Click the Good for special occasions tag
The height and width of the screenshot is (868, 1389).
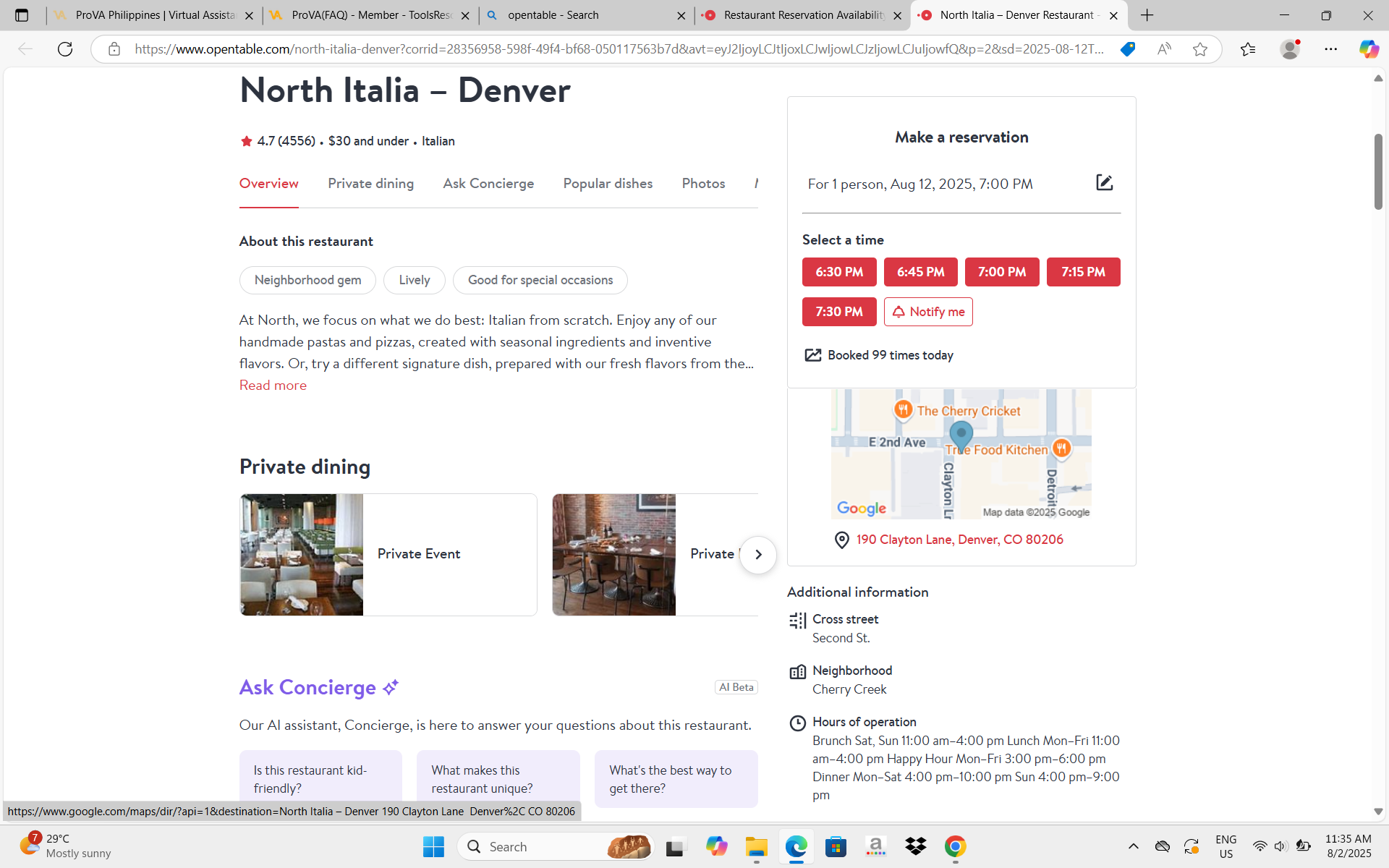(540, 280)
